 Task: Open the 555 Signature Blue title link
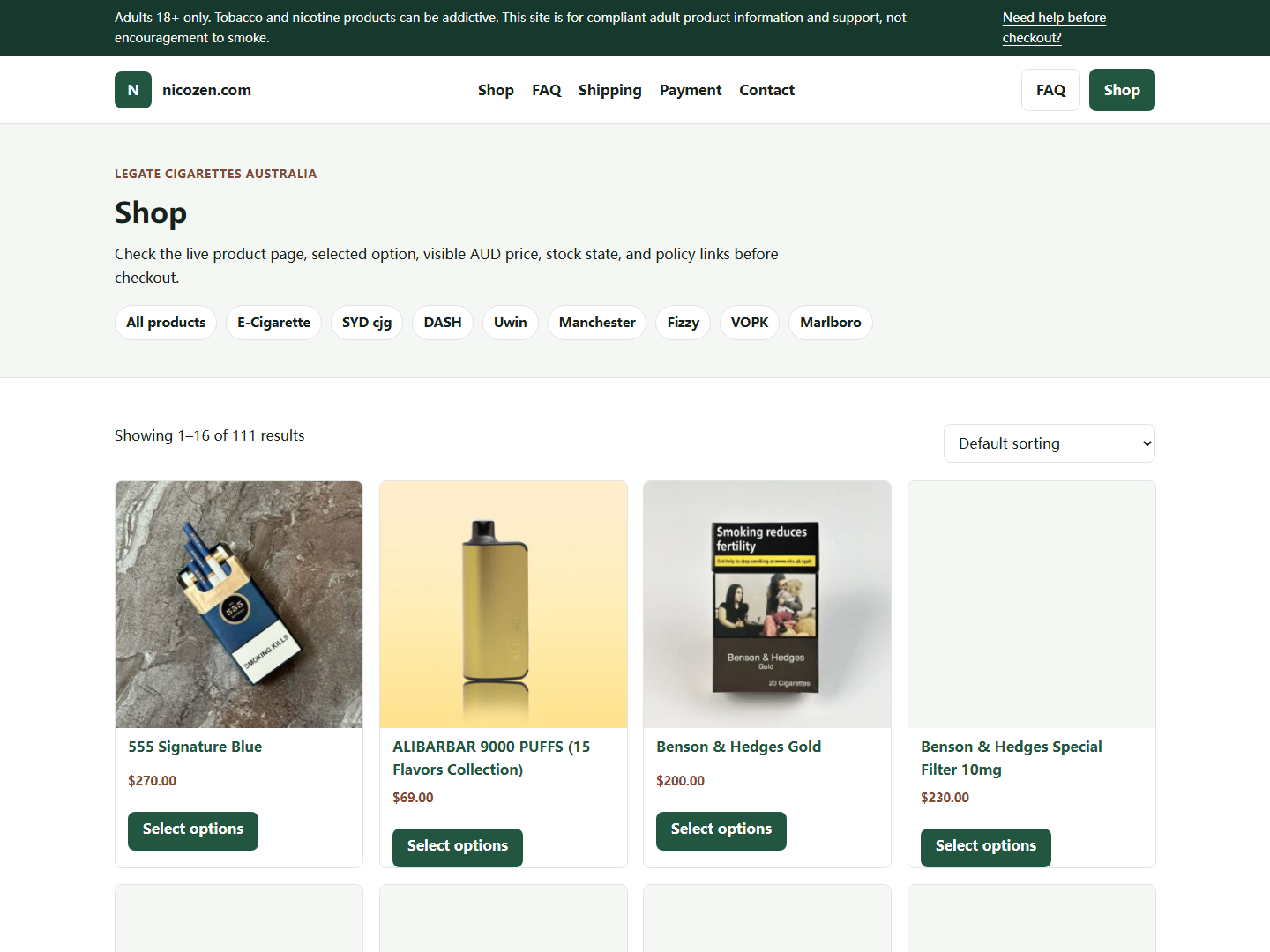[x=195, y=747]
